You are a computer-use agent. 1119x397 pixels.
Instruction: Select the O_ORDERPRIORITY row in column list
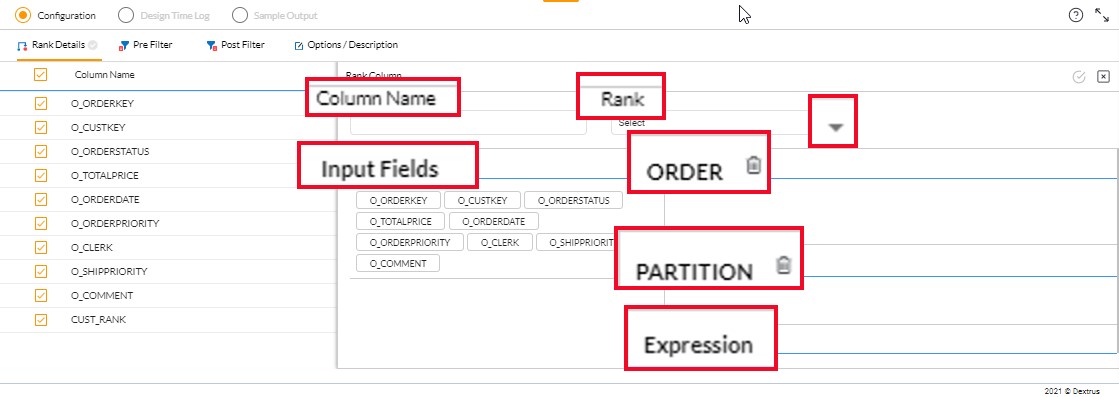point(168,223)
